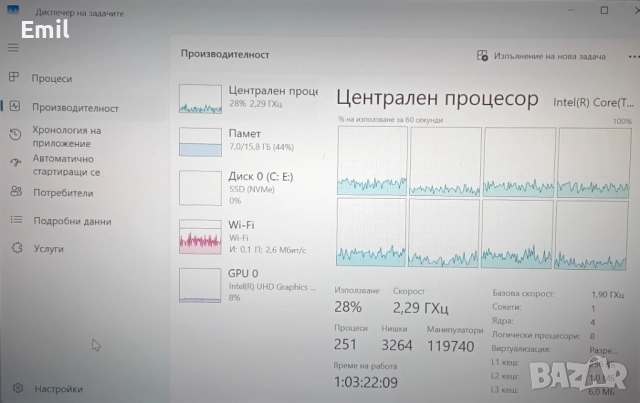Open Хронология на приложение page
The width and height of the screenshot is (640, 403).
(x=67, y=137)
